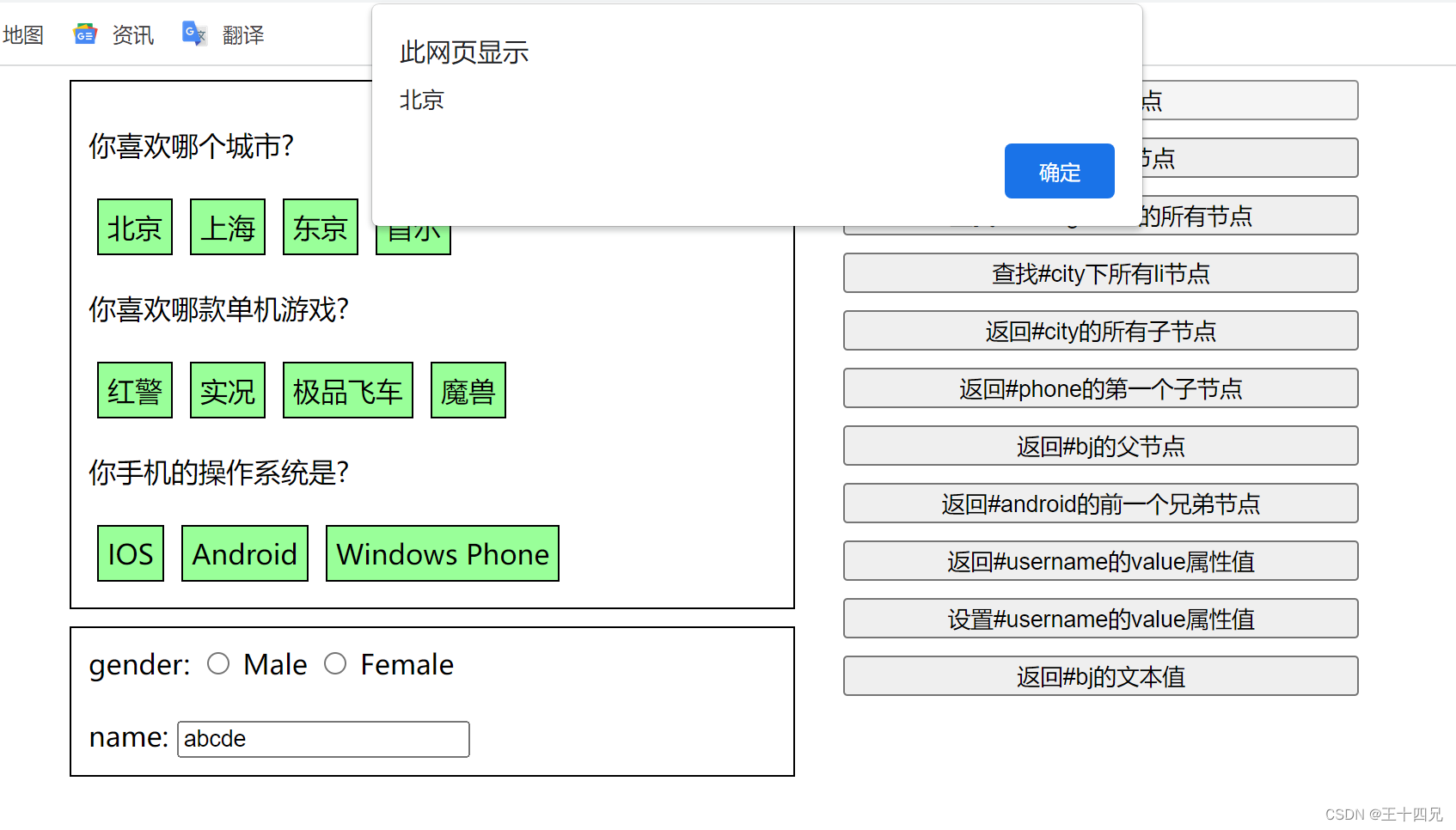Select the Female radio button
Image resolution: width=1456 pixels, height=830 pixels.
(x=335, y=663)
